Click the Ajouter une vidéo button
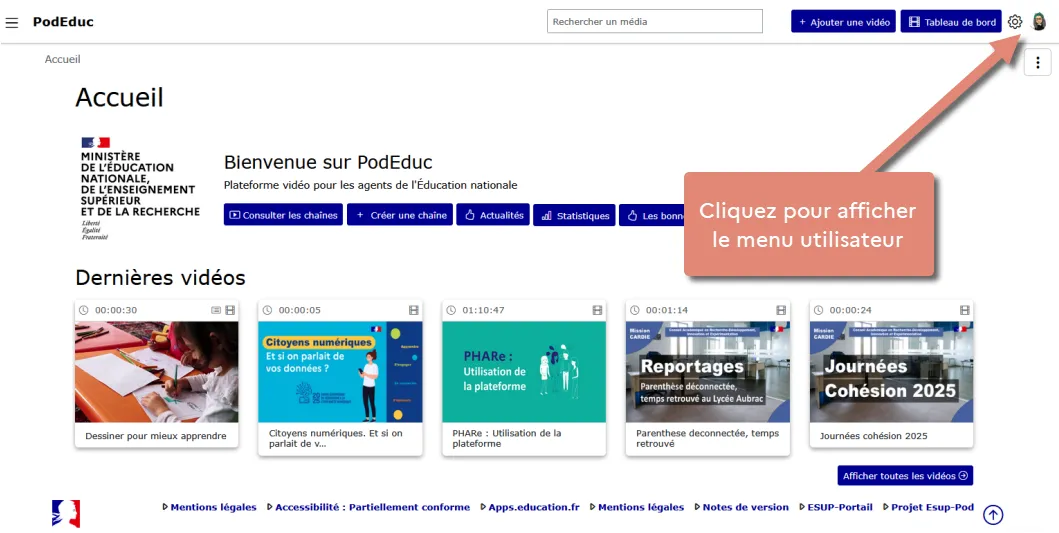The height and width of the screenshot is (533, 1059). point(844,22)
